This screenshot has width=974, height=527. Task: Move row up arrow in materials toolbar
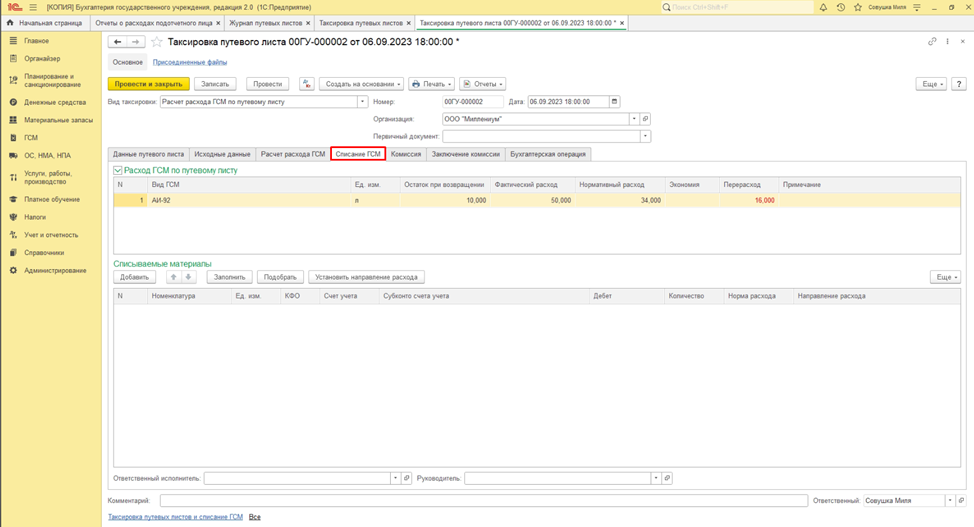coord(174,277)
